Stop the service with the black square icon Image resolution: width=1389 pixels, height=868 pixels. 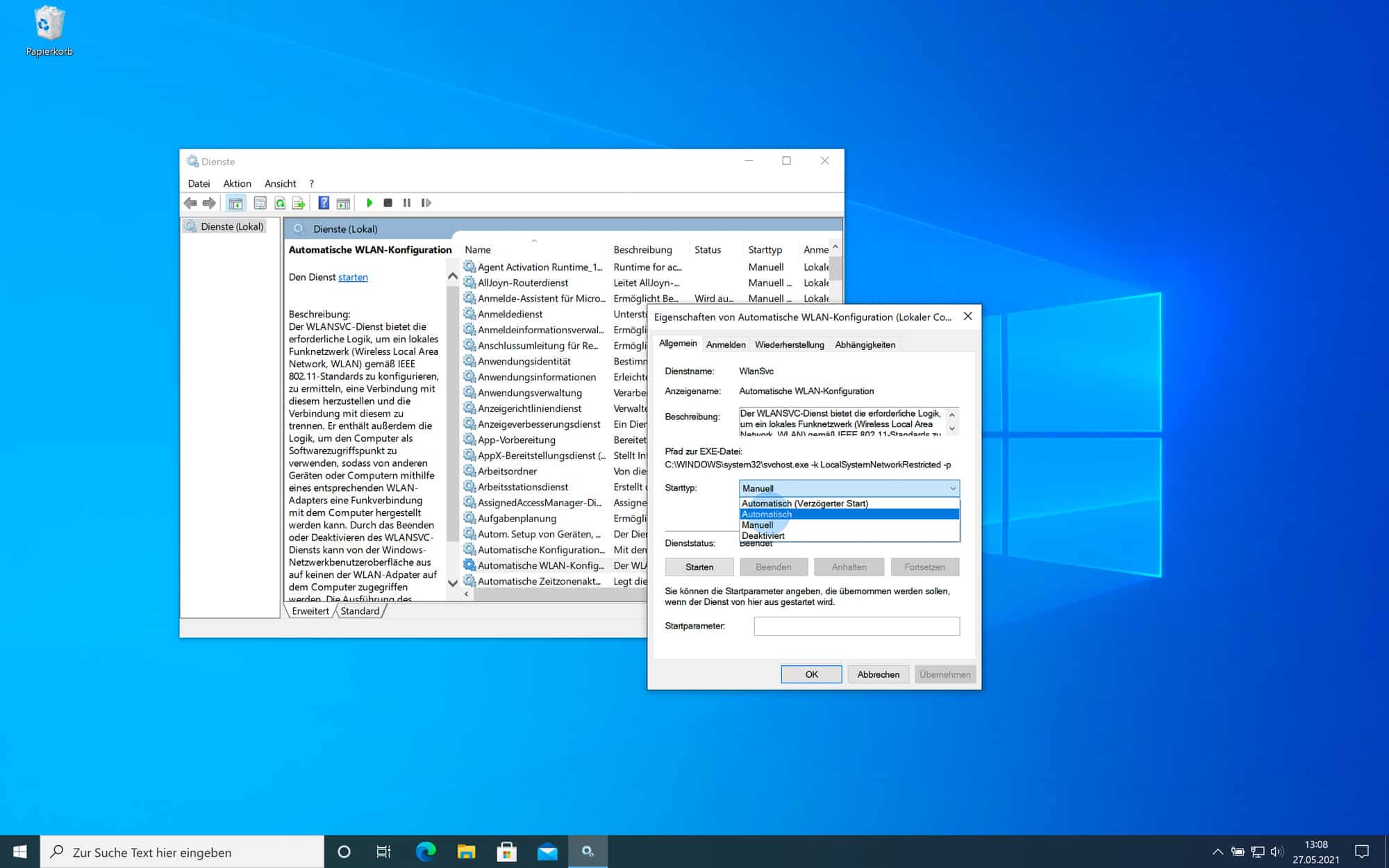(388, 202)
